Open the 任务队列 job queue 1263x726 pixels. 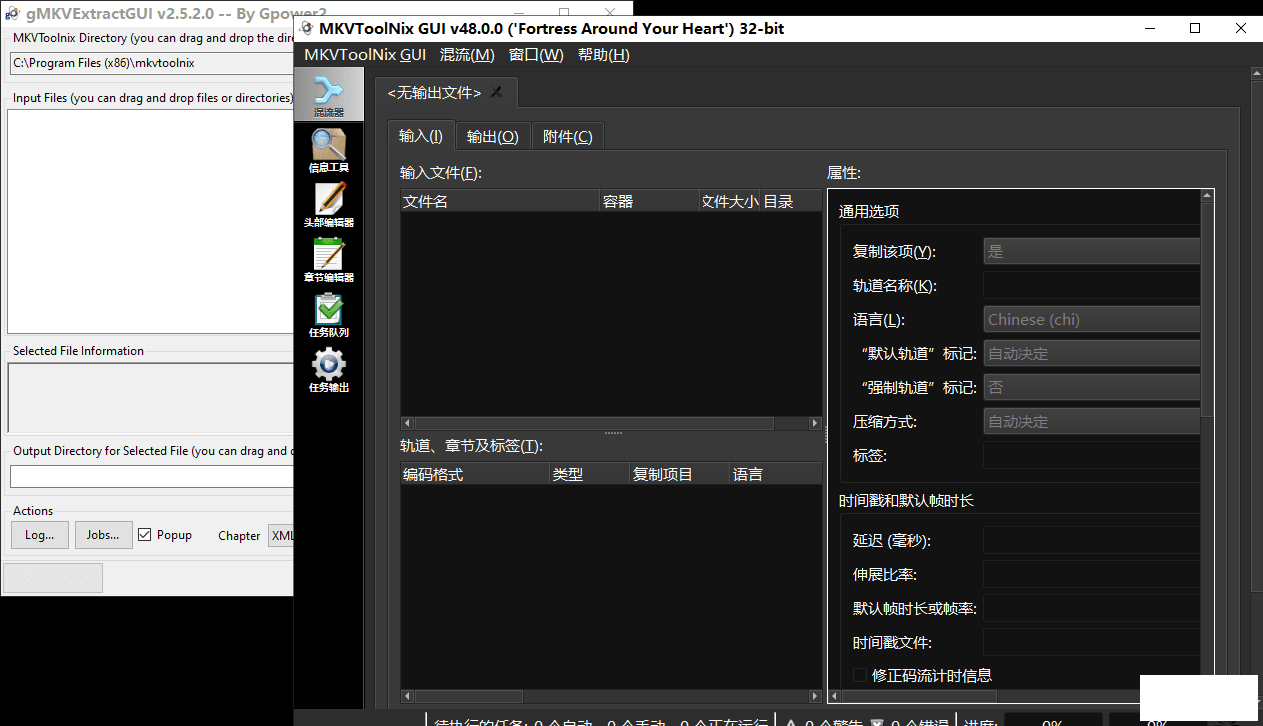(x=328, y=315)
